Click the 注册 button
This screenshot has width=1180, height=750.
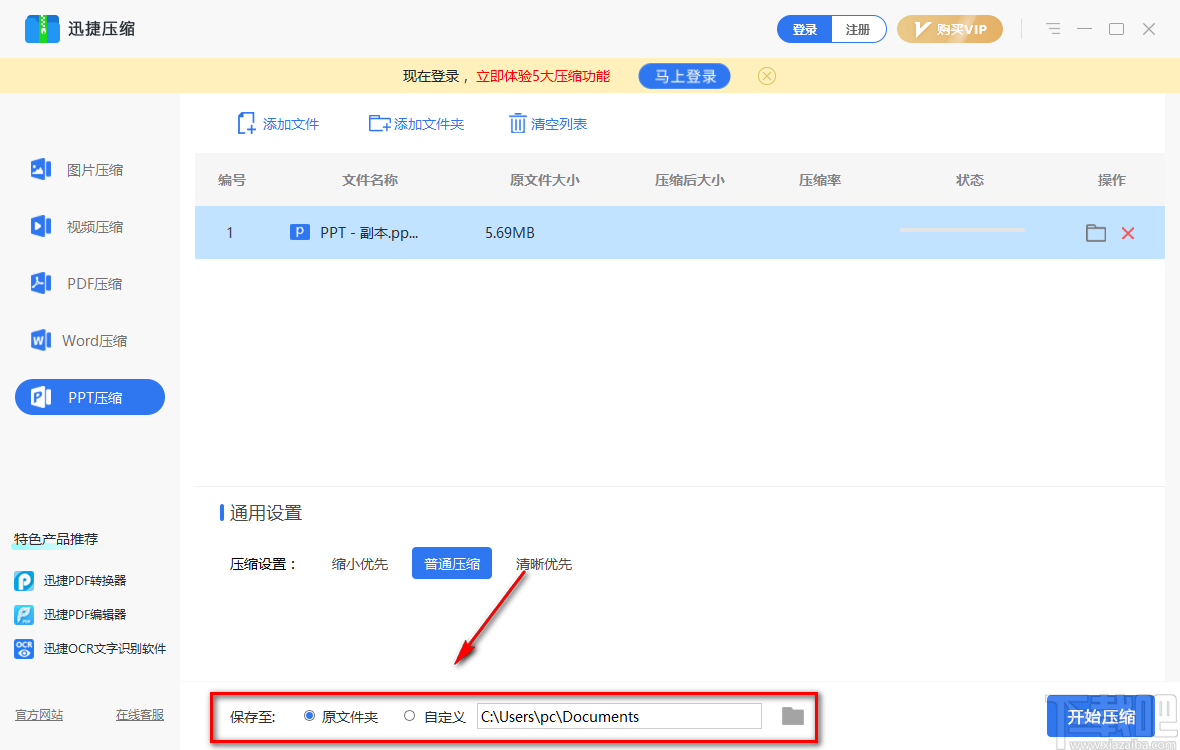coord(858,29)
